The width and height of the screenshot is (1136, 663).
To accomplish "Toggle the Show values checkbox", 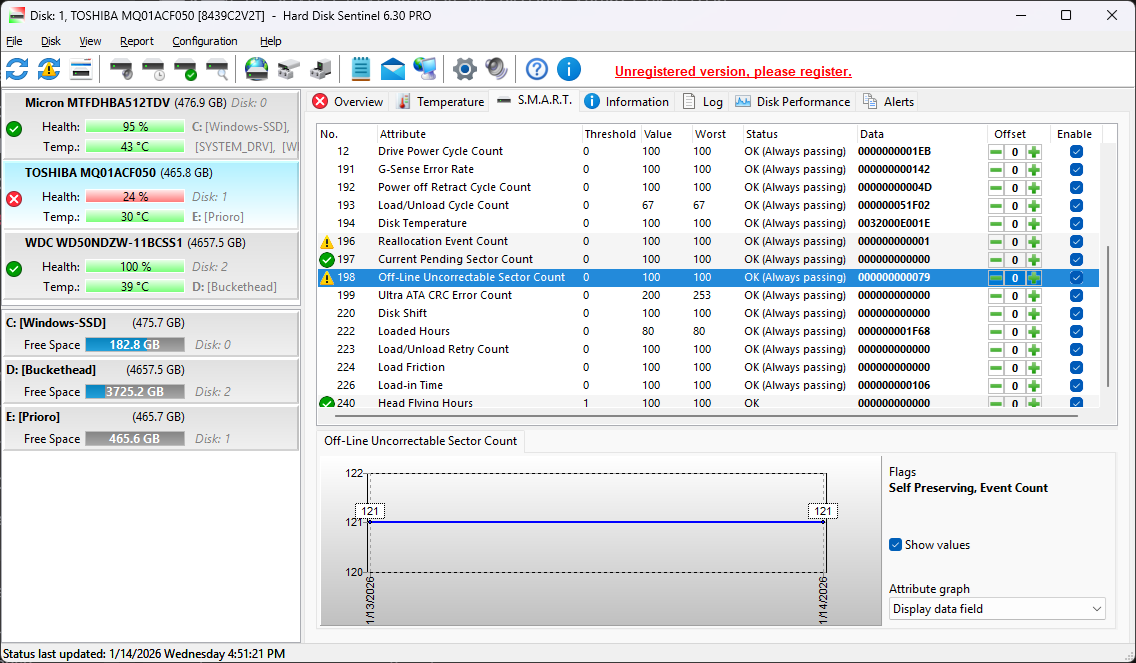I will 896,545.
